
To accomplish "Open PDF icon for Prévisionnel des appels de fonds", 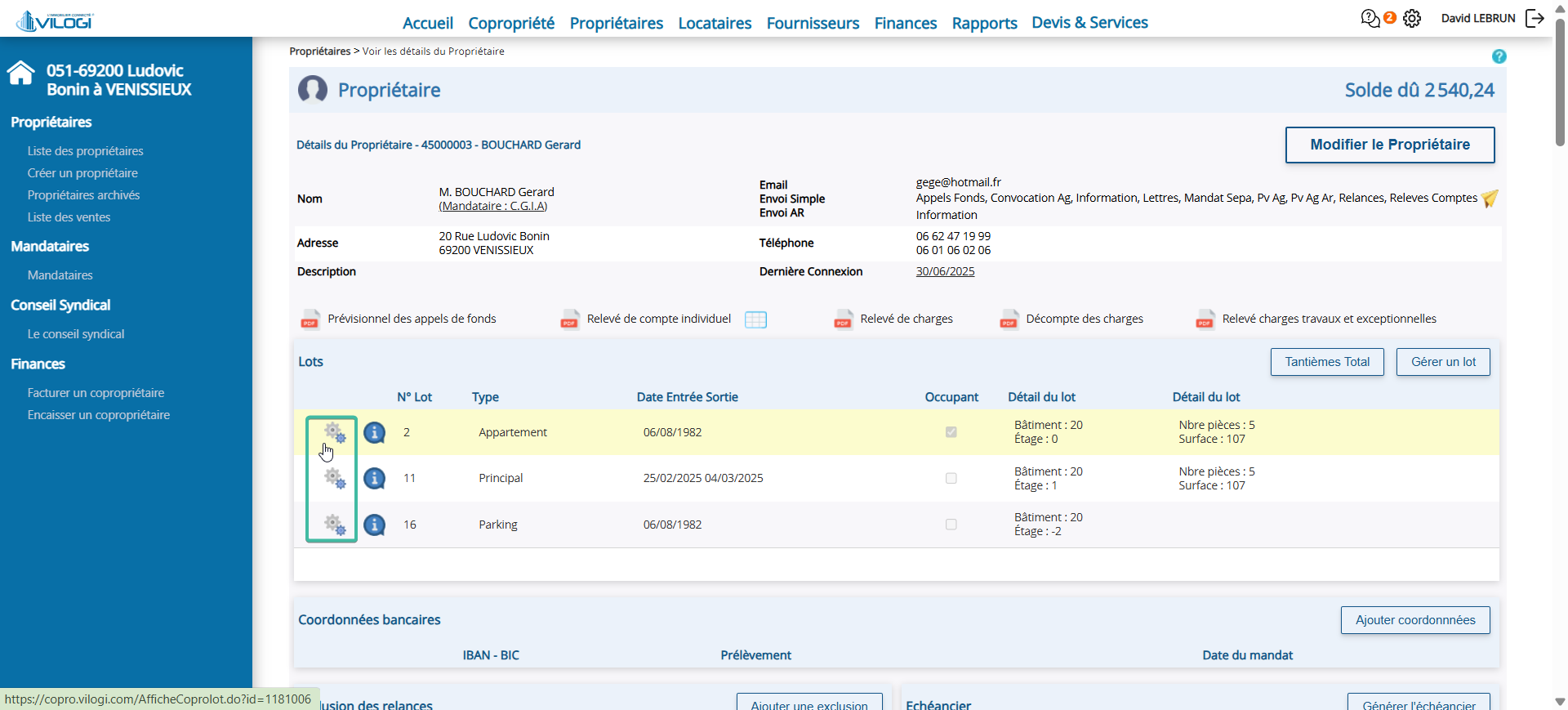I will [310, 319].
